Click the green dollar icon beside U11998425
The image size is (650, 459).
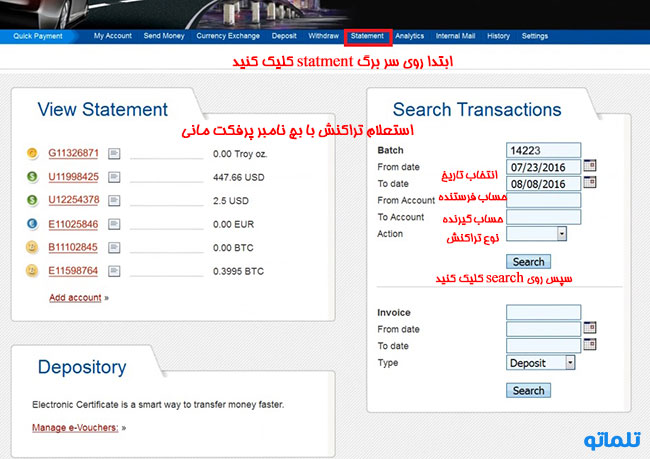coord(32,177)
